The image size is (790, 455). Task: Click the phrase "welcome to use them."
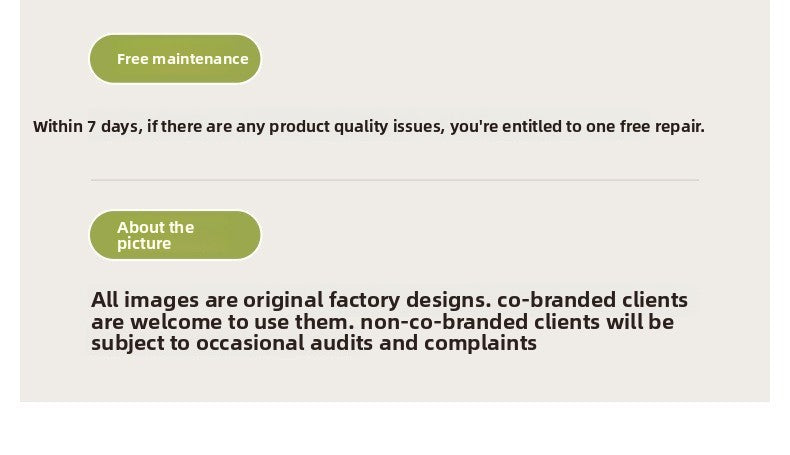(242, 322)
